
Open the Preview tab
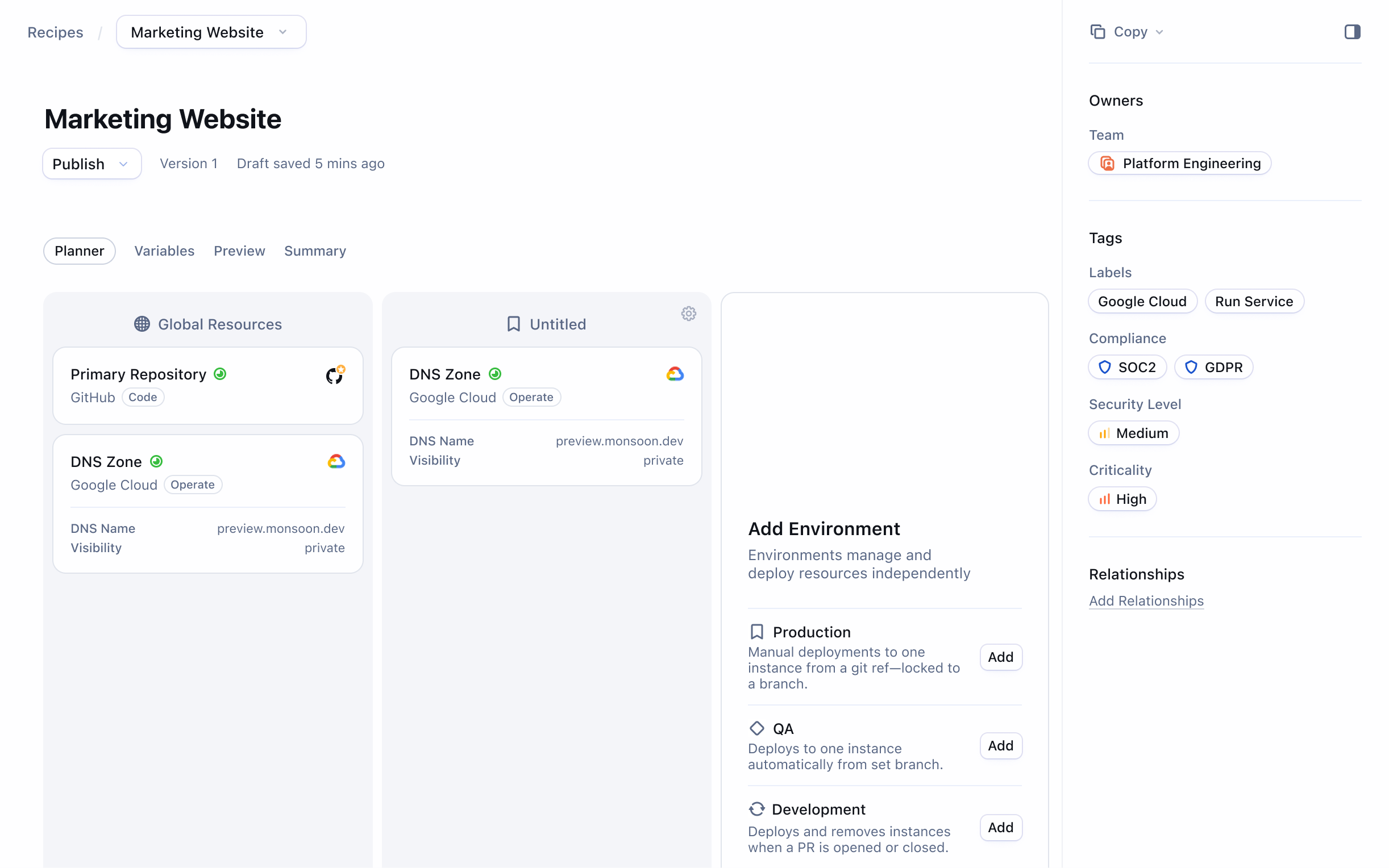coord(239,251)
